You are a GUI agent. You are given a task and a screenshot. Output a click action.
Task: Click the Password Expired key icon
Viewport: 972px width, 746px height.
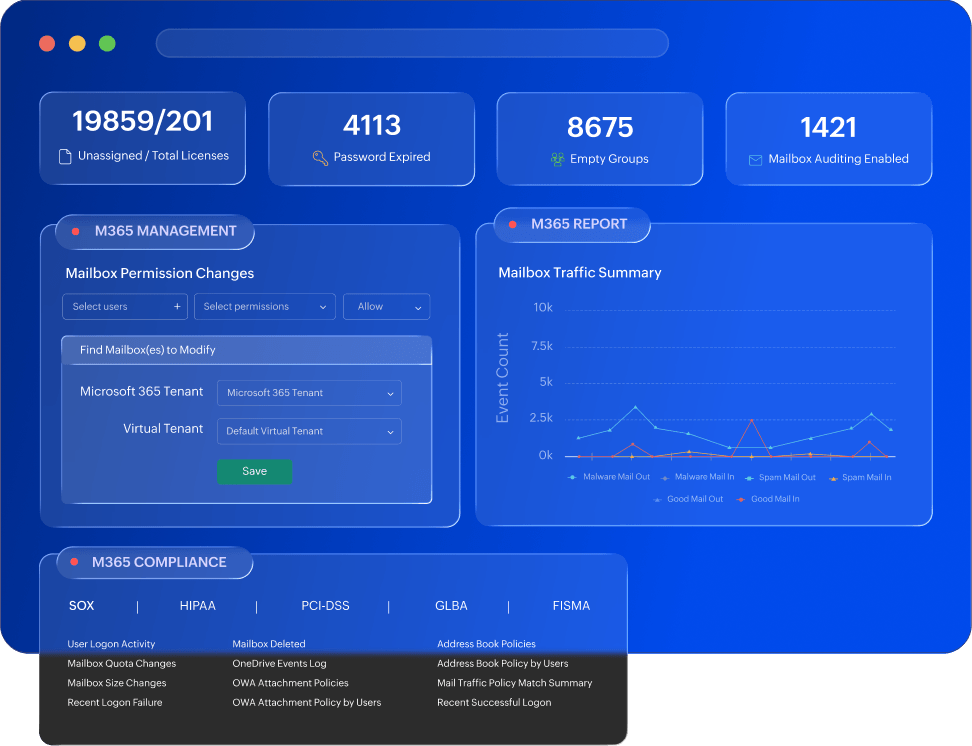[x=320, y=158]
